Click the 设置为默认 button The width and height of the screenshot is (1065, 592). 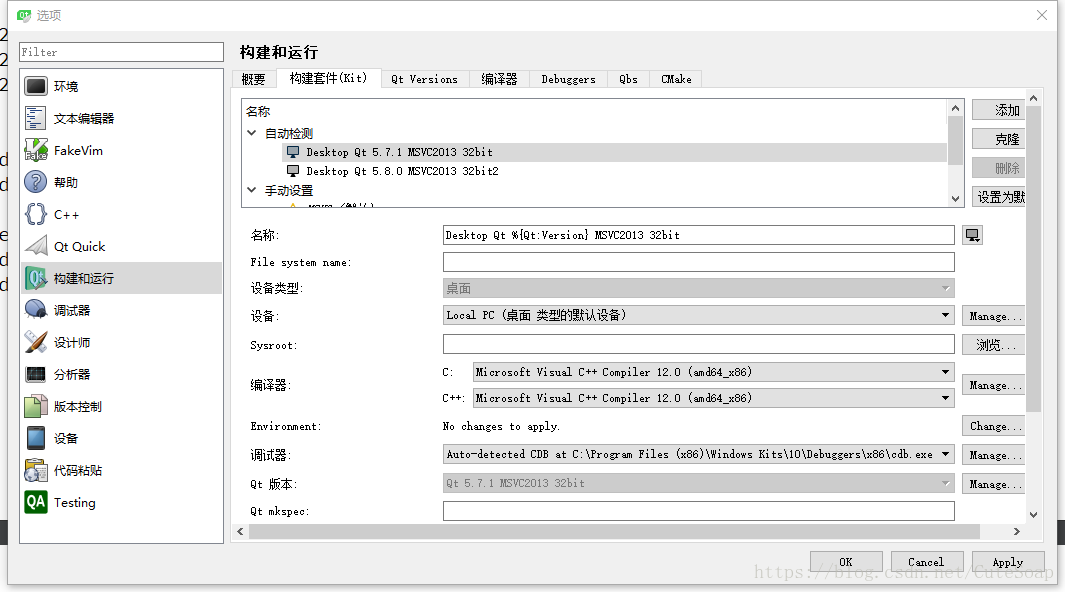(998, 197)
